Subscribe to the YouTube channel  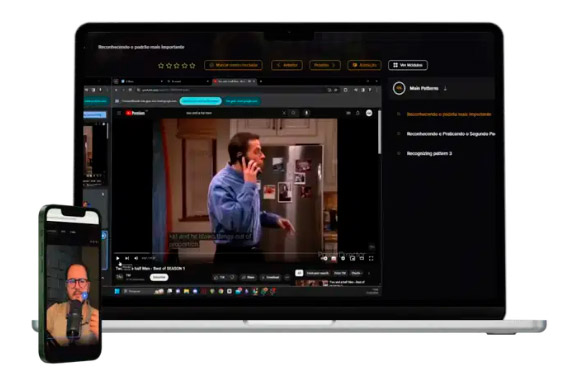tap(159, 277)
